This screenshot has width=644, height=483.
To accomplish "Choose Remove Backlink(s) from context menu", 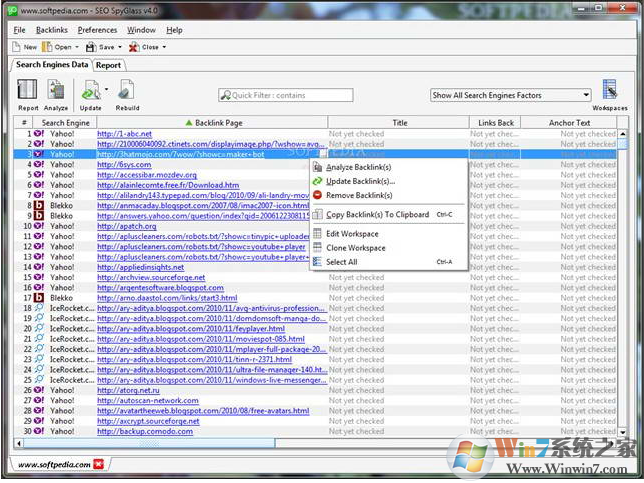I will (x=357, y=195).
